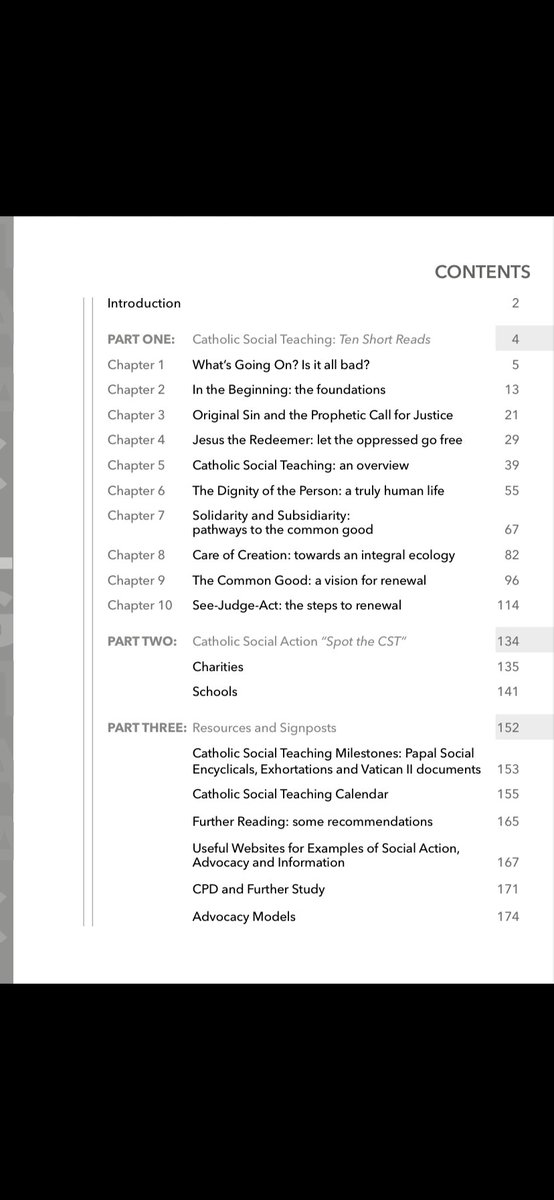Select the Chapter 4 label
554x1200 pixels.
click(136, 440)
